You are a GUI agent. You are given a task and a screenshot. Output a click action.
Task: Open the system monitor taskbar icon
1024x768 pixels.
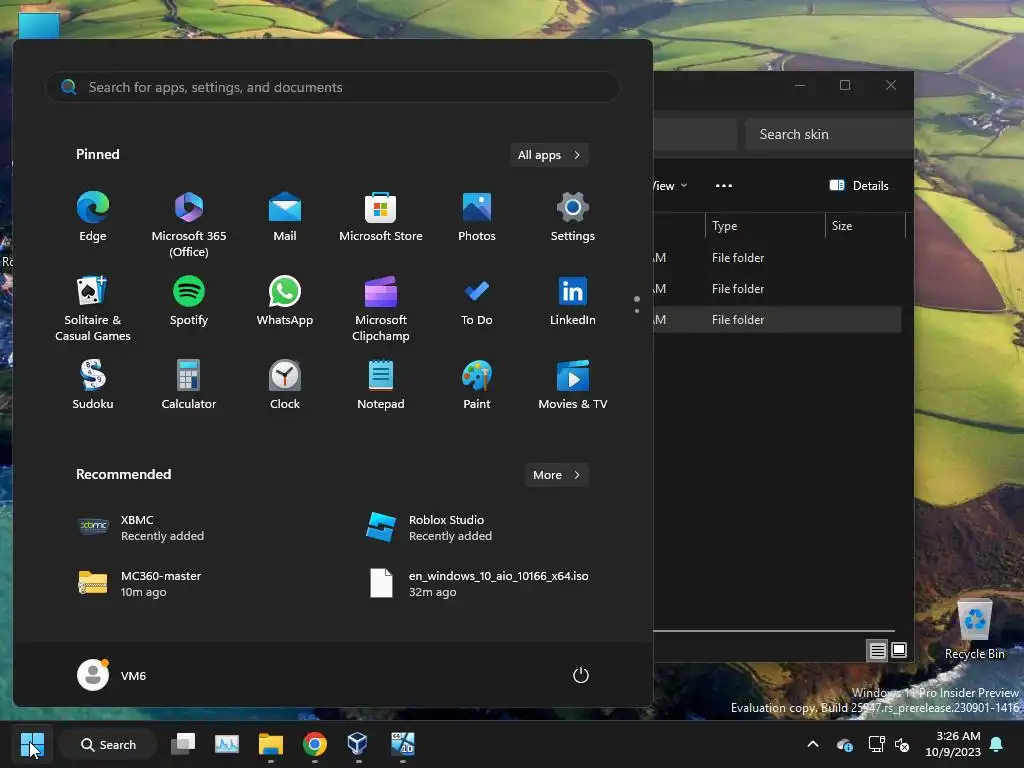coord(227,744)
